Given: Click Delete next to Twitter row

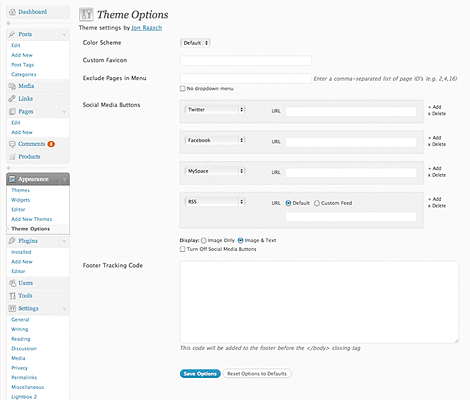Looking at the screenshot, I should 437,114.
